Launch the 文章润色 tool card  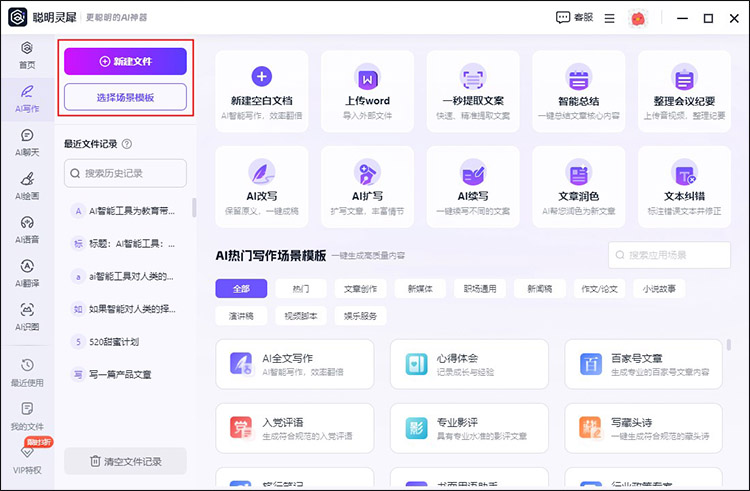click(579, 187)
